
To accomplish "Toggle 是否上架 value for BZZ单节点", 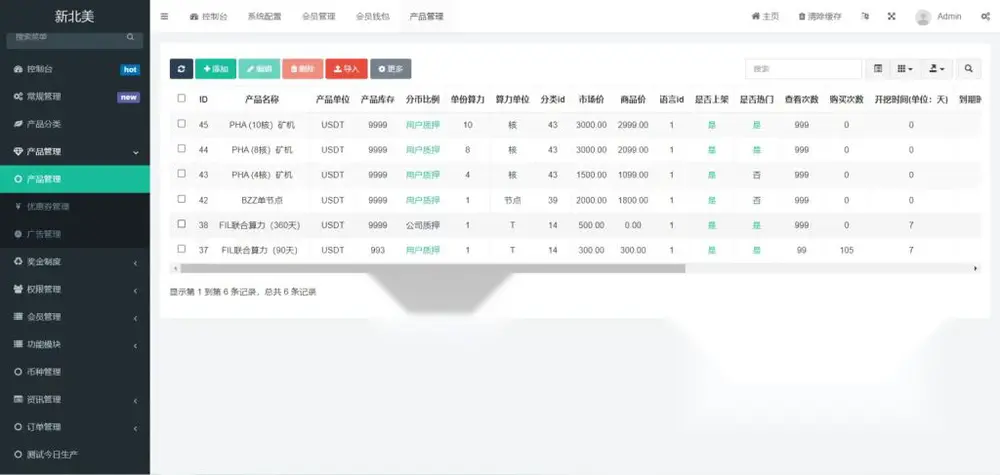I will (x=712, y=200).
